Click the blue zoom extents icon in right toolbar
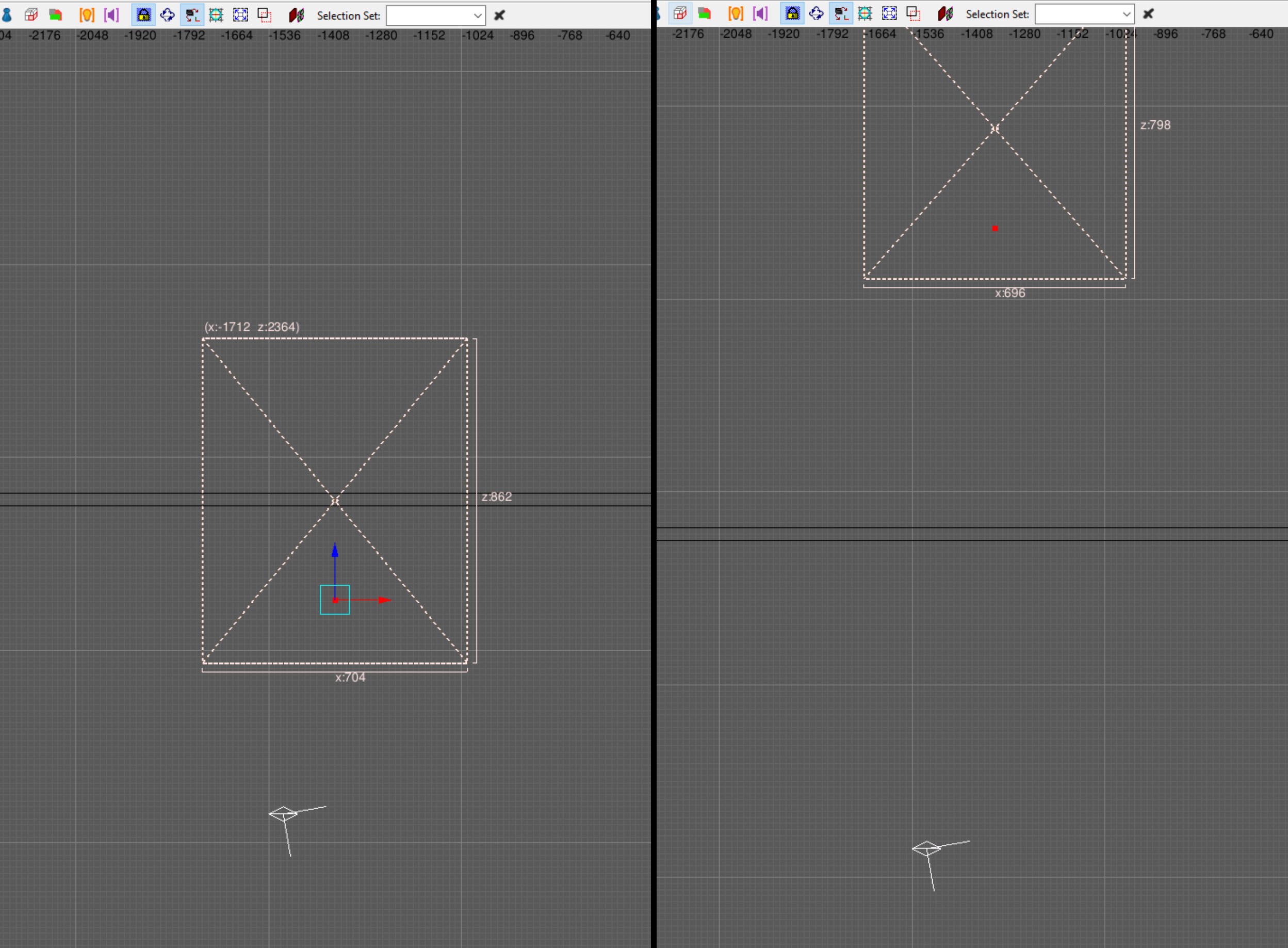This screenshot has width=1288, height=948. (889, 13)
